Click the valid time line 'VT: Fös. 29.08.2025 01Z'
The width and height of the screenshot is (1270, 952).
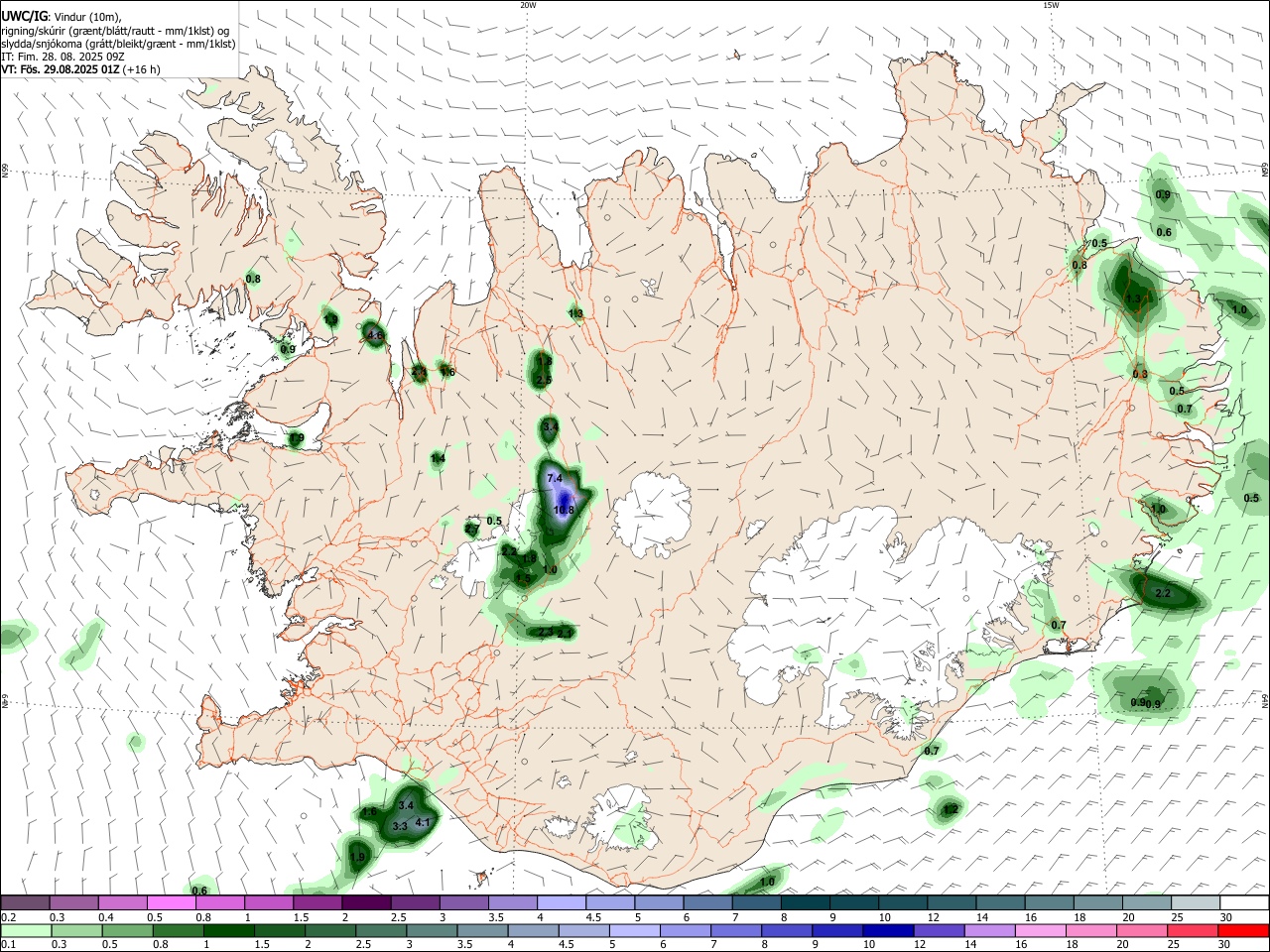coord(61,69)
